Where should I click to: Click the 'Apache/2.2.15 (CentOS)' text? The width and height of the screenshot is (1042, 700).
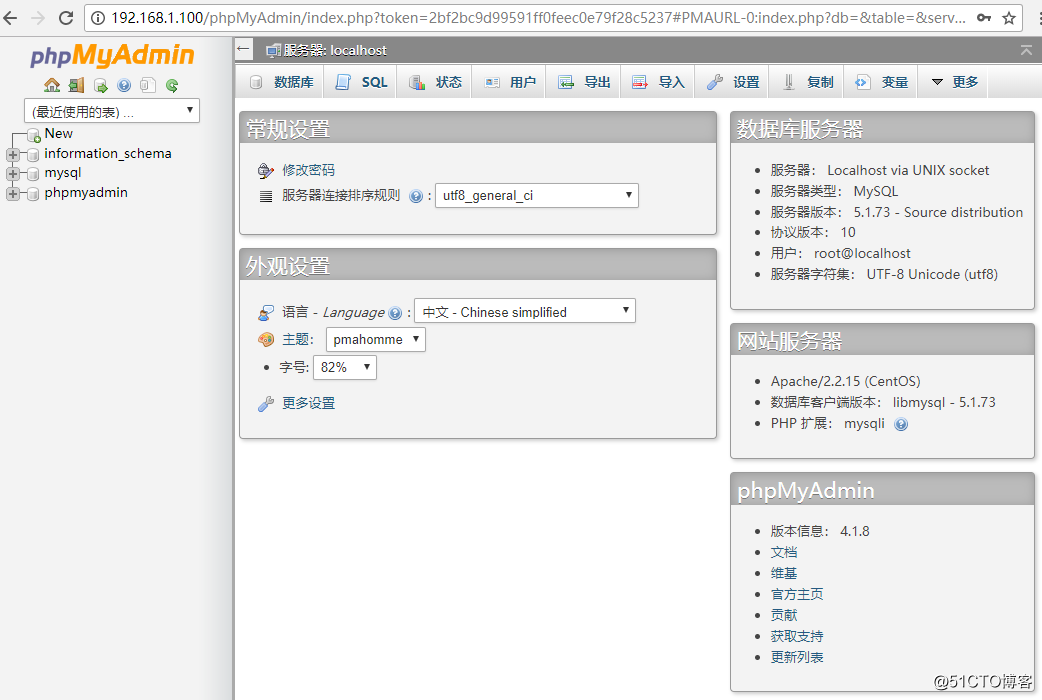click(x=845, y=382)
